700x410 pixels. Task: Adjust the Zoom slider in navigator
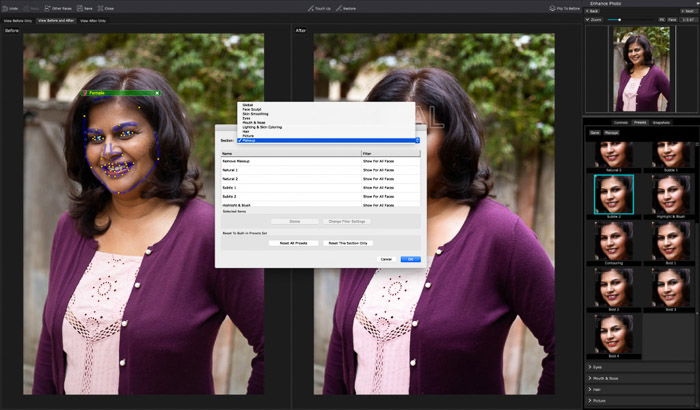pos(618,19)
